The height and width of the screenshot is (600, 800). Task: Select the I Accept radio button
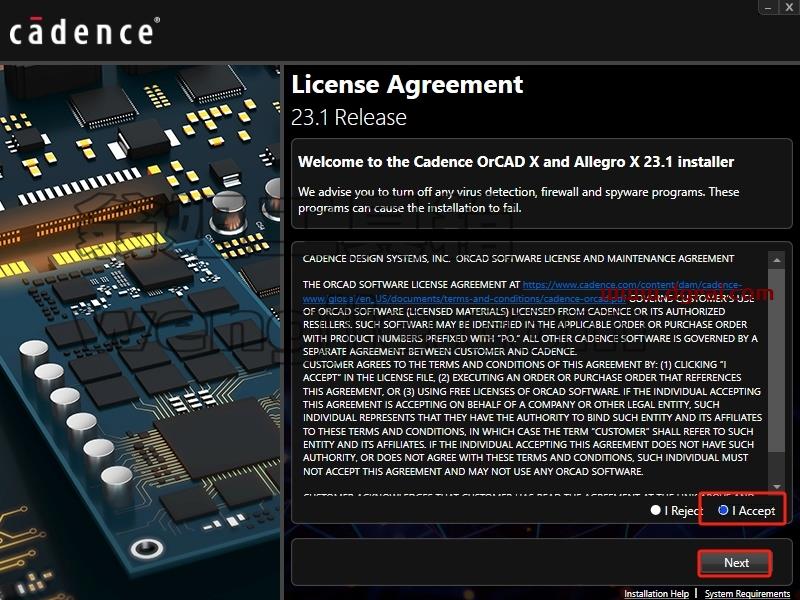722,510
